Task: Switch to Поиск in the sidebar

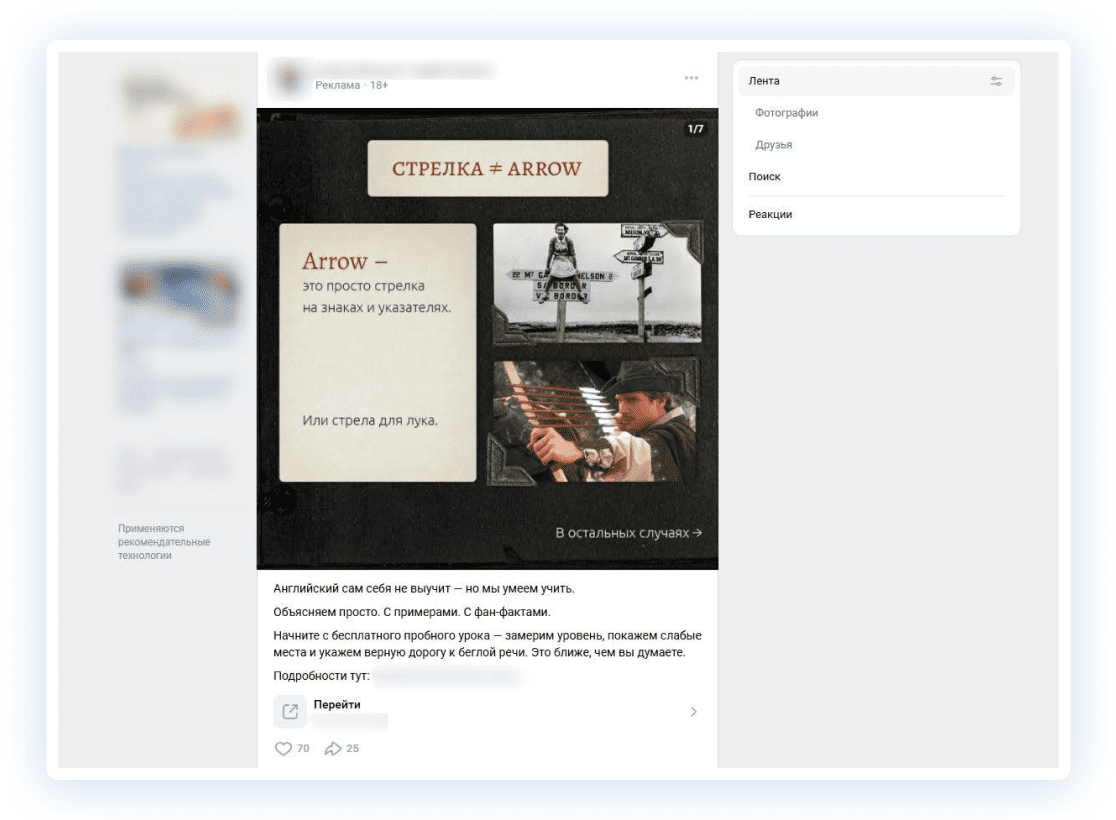Action: pos(764,177)
